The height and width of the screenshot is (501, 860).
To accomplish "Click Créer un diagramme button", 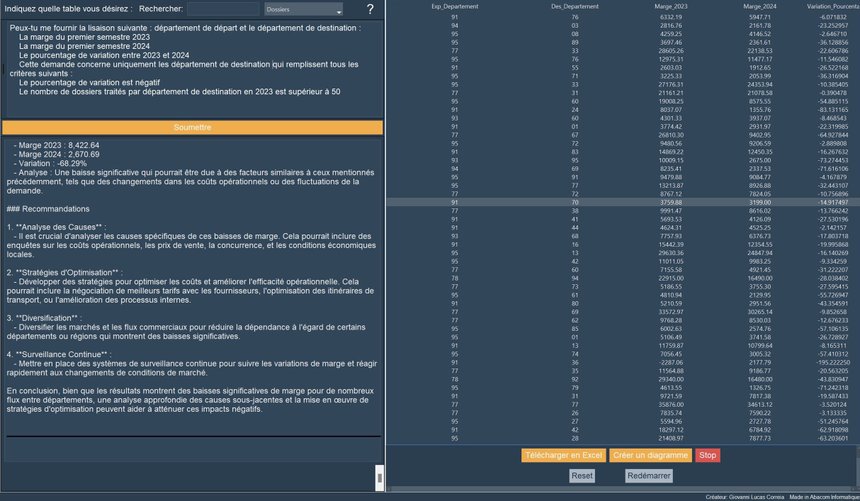I will 650,455.
